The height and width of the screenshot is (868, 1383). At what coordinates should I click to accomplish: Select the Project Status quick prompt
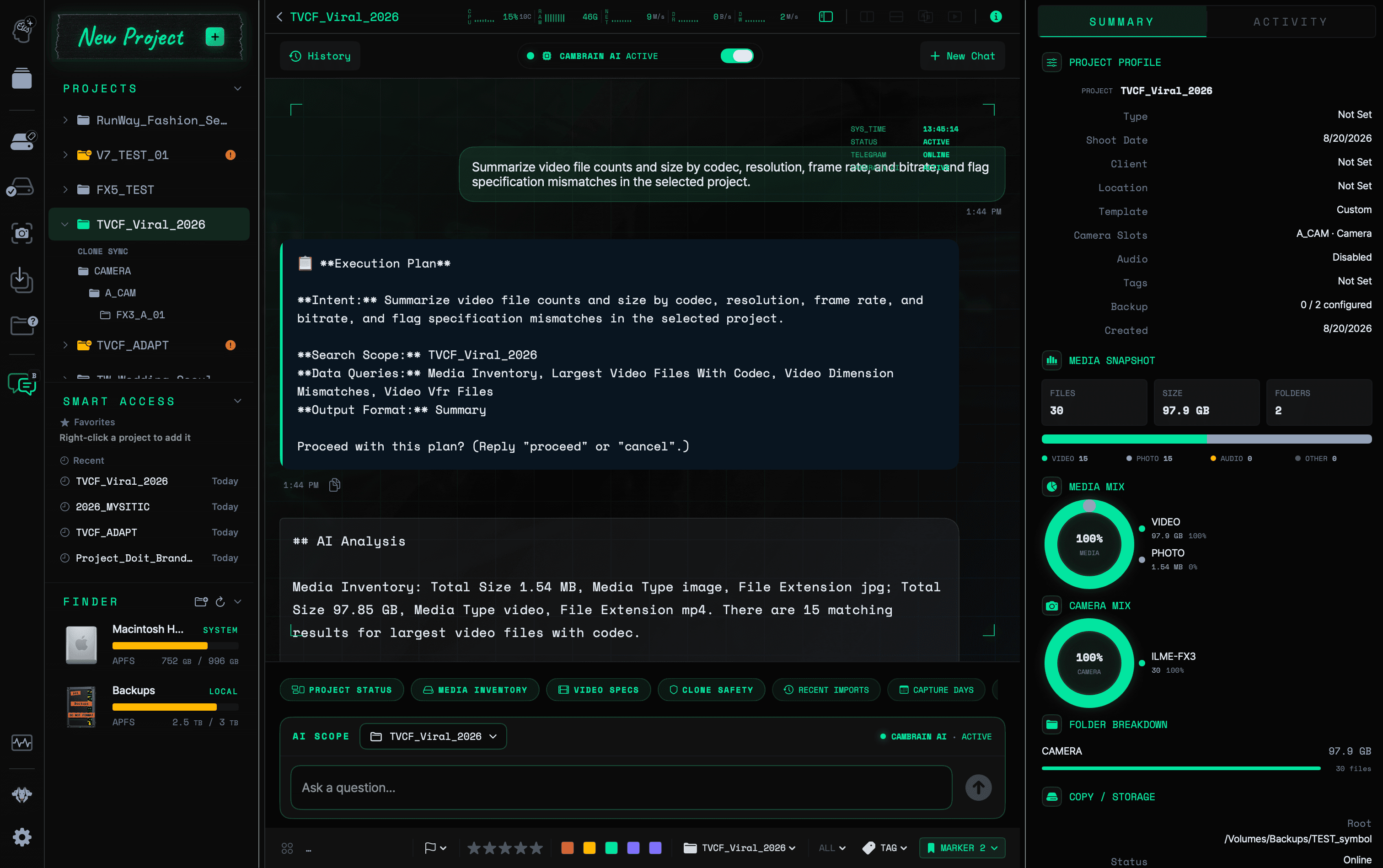coord(342,690)
